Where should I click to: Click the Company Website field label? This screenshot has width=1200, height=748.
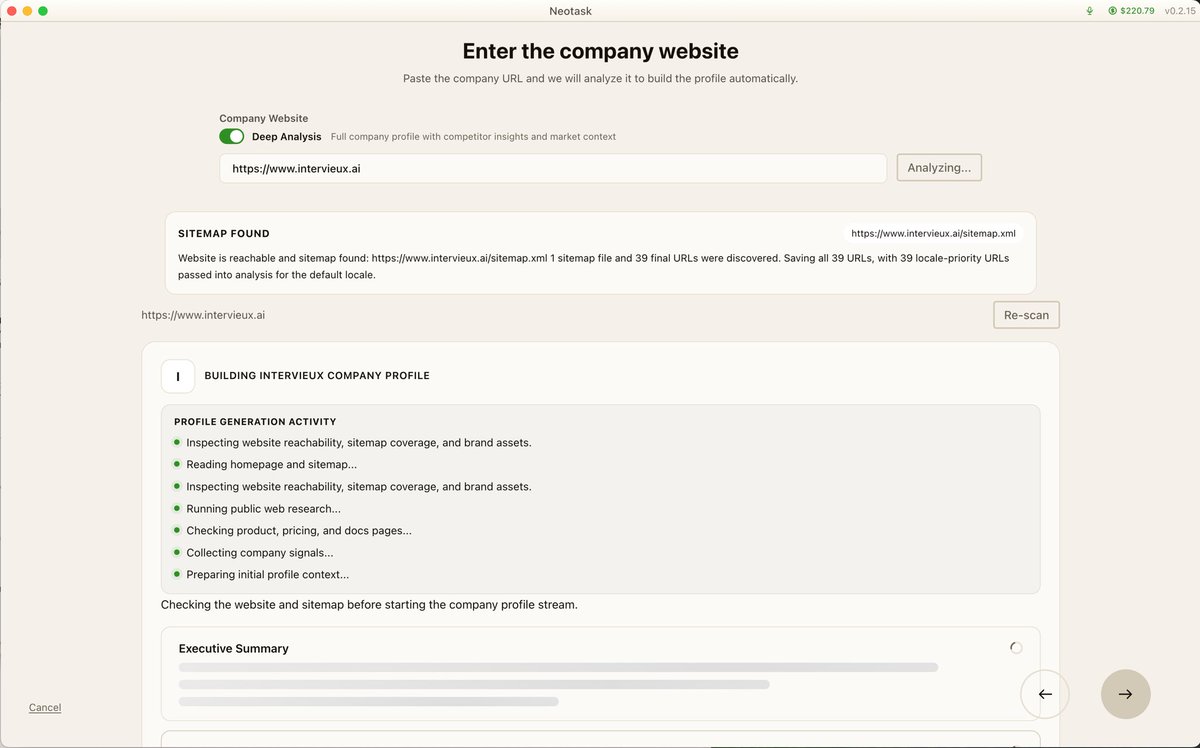264,118
